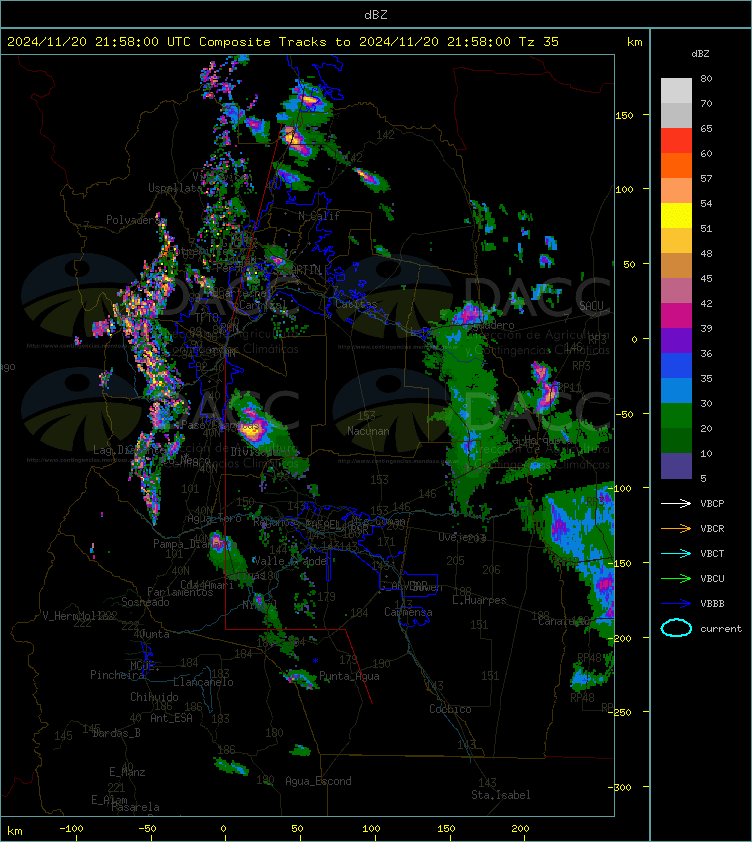Click the 'Ant_ESA' place label on map
752x842 pixels.
171,718
